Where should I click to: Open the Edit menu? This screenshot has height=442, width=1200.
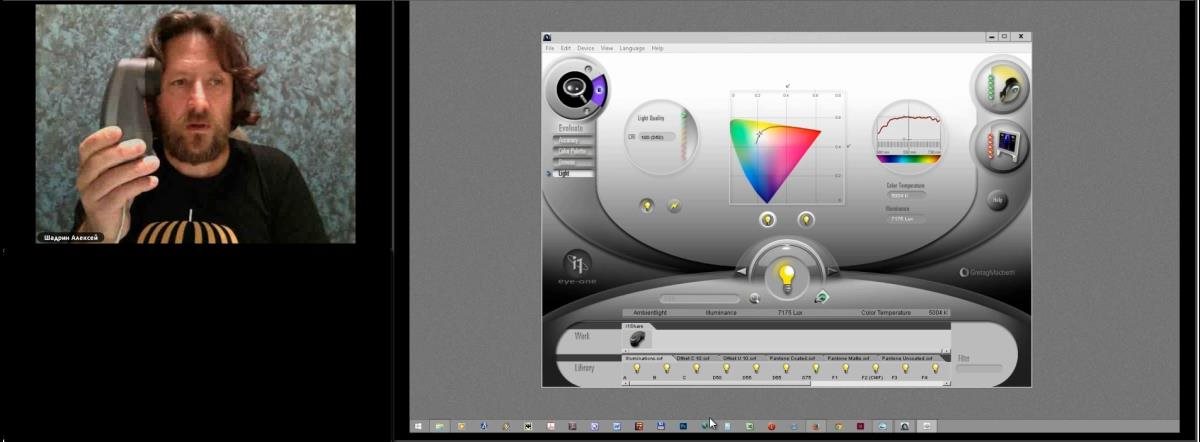(x=566, y=48)
